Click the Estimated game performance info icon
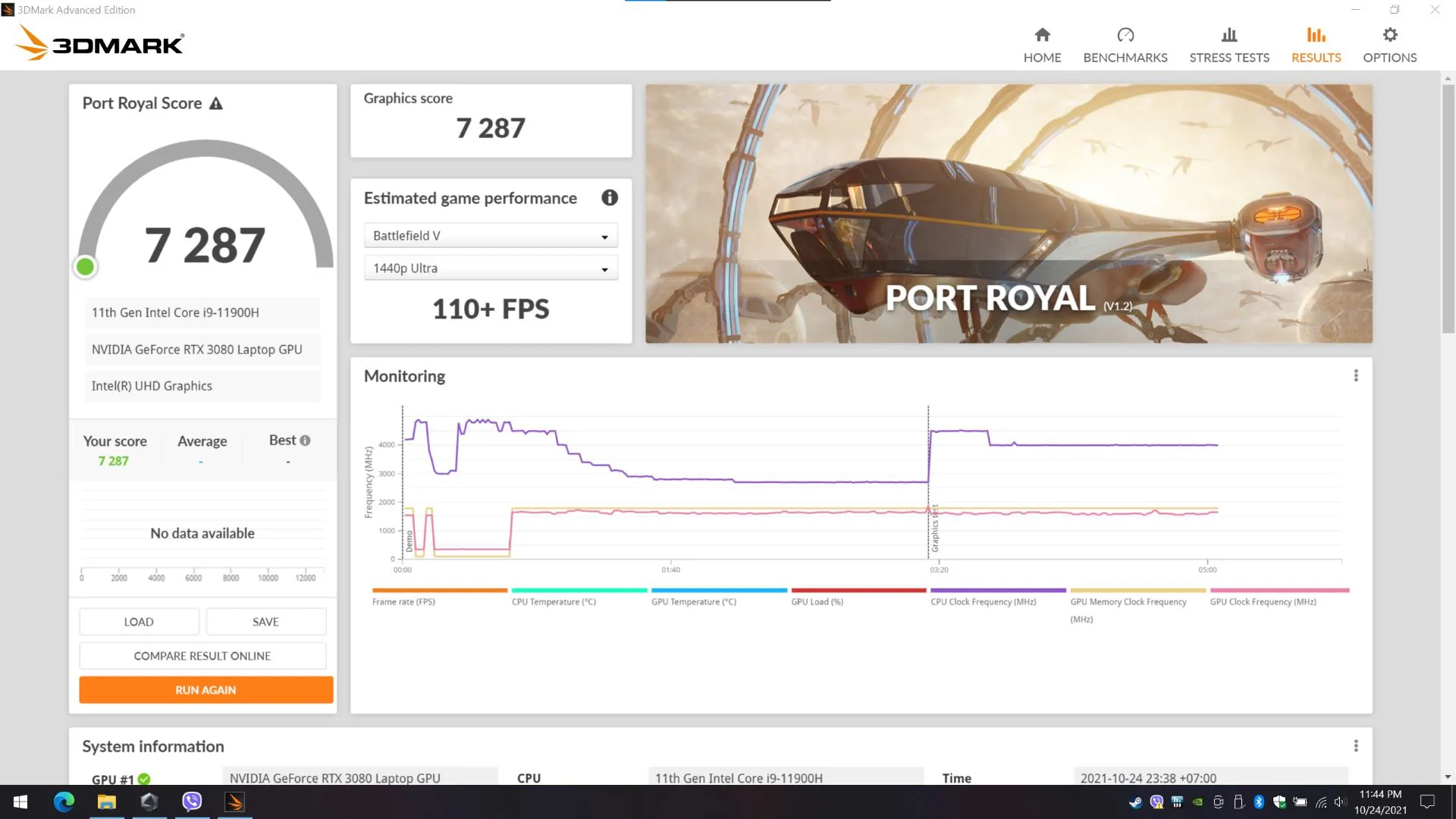The width and height of the screenshot is (1456, 819). click(x=610, y=198)
